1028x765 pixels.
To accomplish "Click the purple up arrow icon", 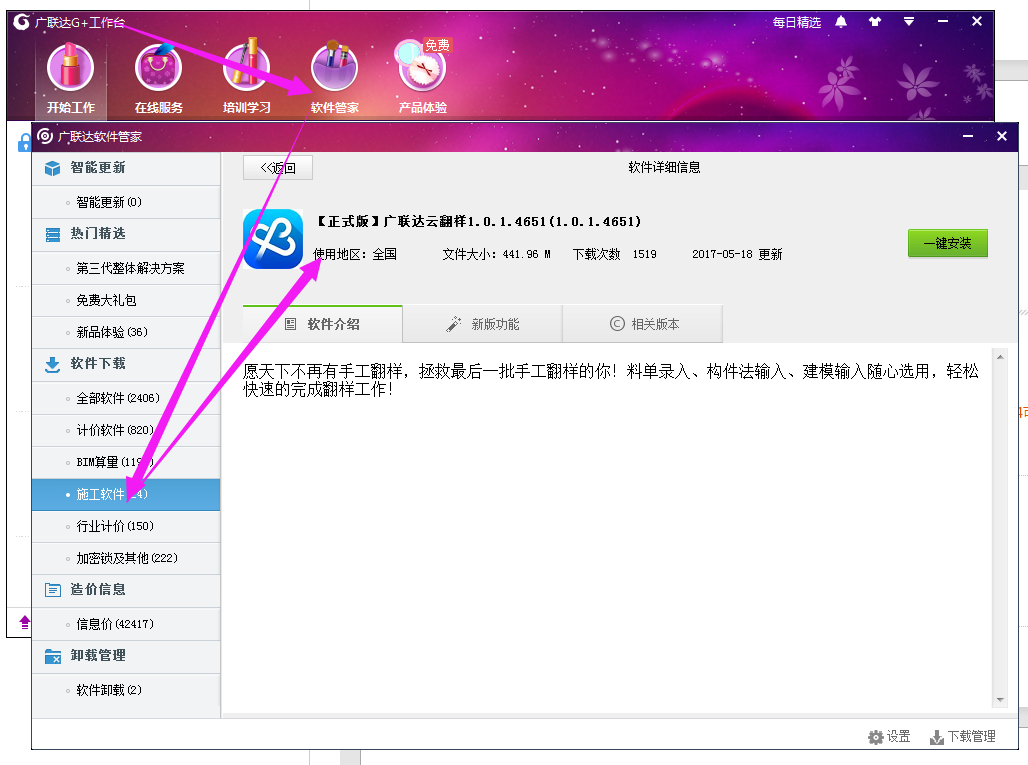I will pyautogui.click(x=25, y=622).
